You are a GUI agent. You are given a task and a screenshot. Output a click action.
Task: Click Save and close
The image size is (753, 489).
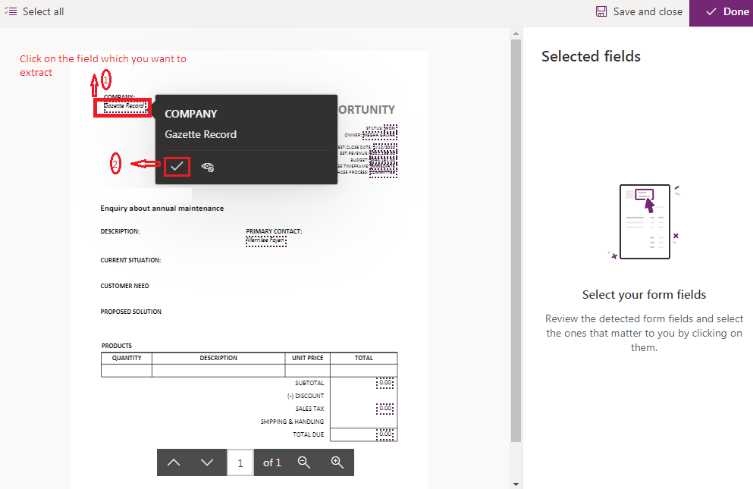639,12
